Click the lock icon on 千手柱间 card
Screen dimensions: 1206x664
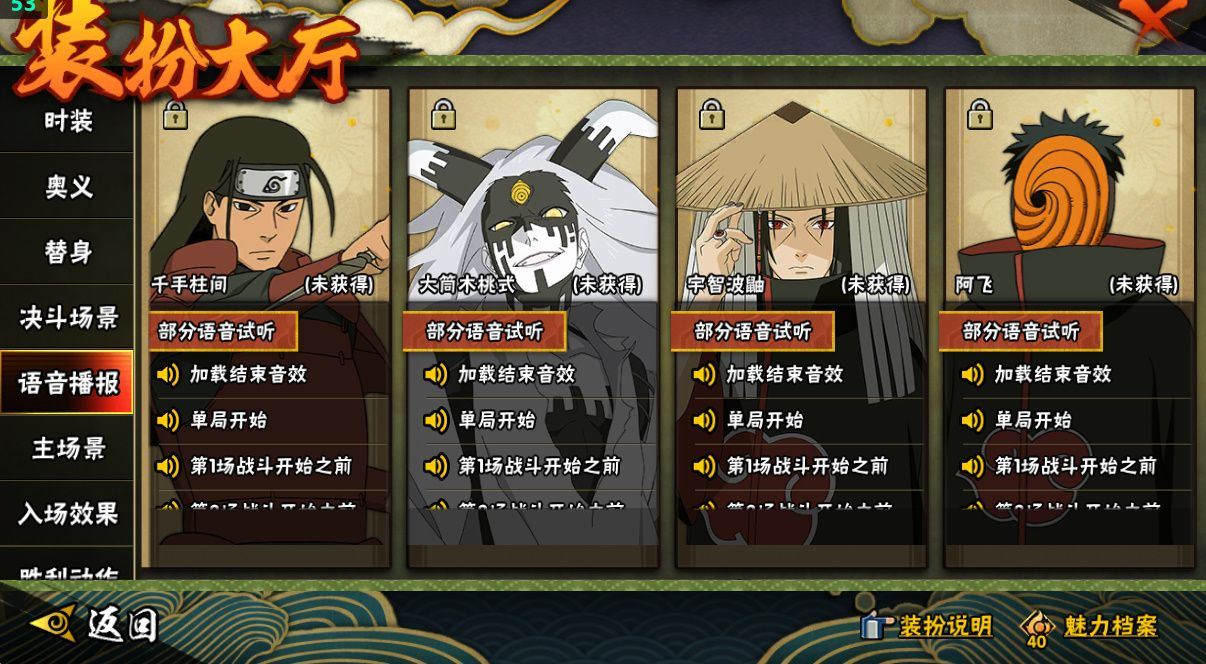pos(175,114)
